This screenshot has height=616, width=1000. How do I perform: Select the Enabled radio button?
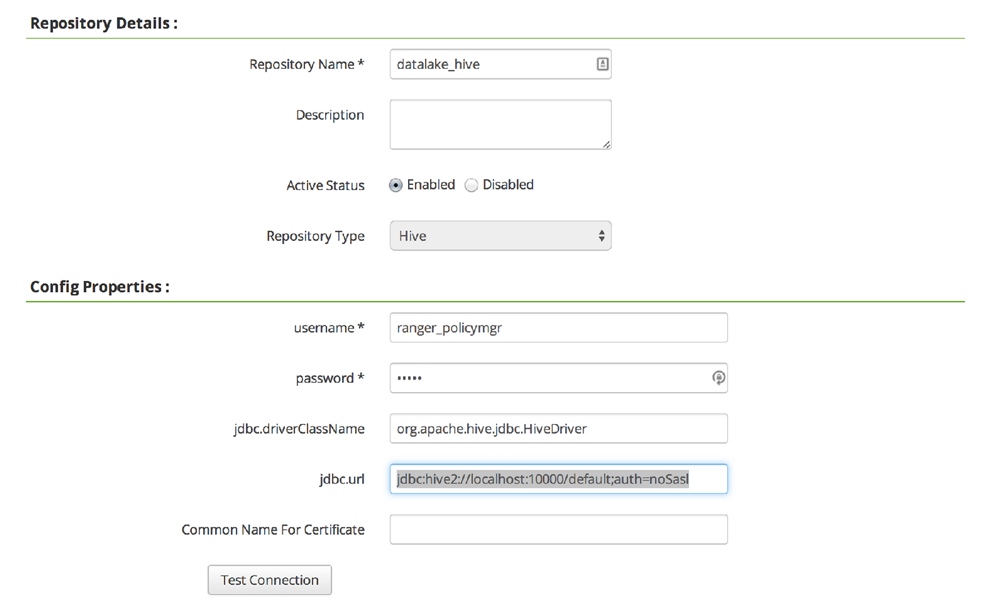pyautogui.click(x=396, y=185)
